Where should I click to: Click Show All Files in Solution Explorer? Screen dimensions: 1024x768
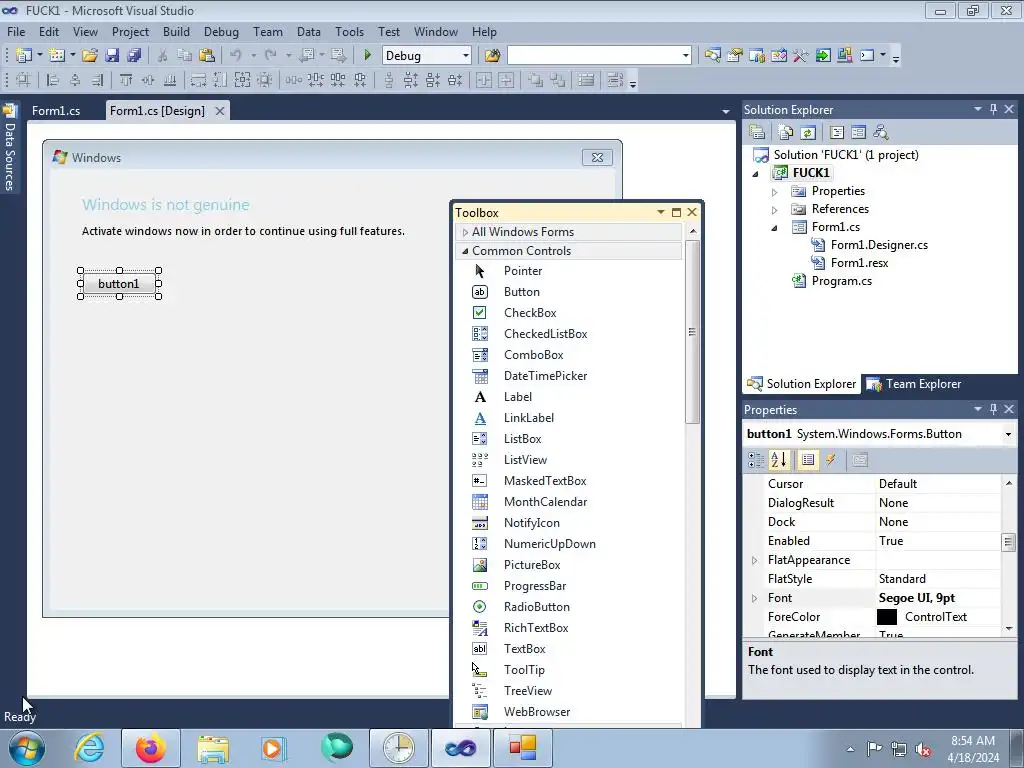786,133
